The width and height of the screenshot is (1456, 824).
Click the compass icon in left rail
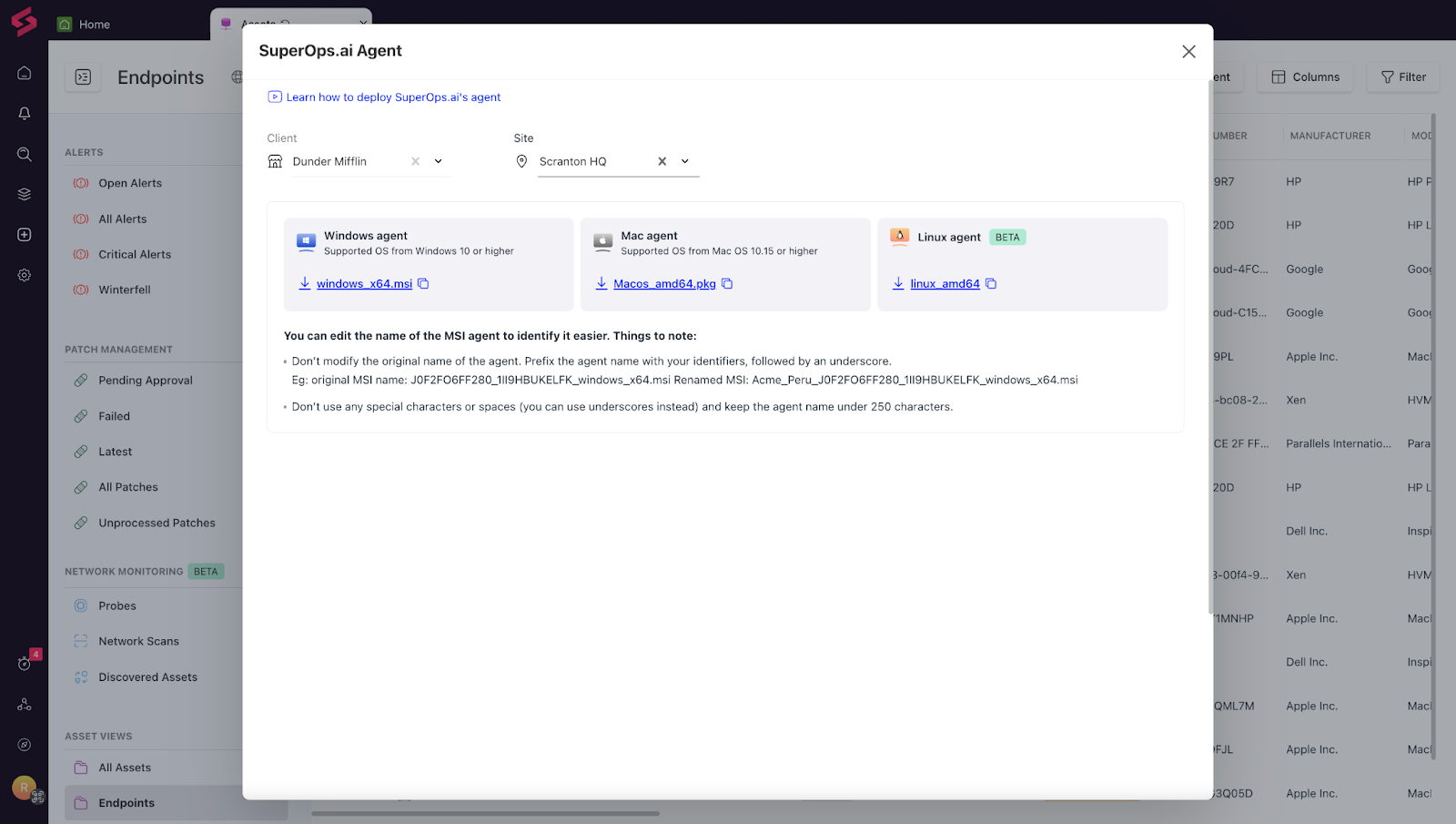pos(25,745)
